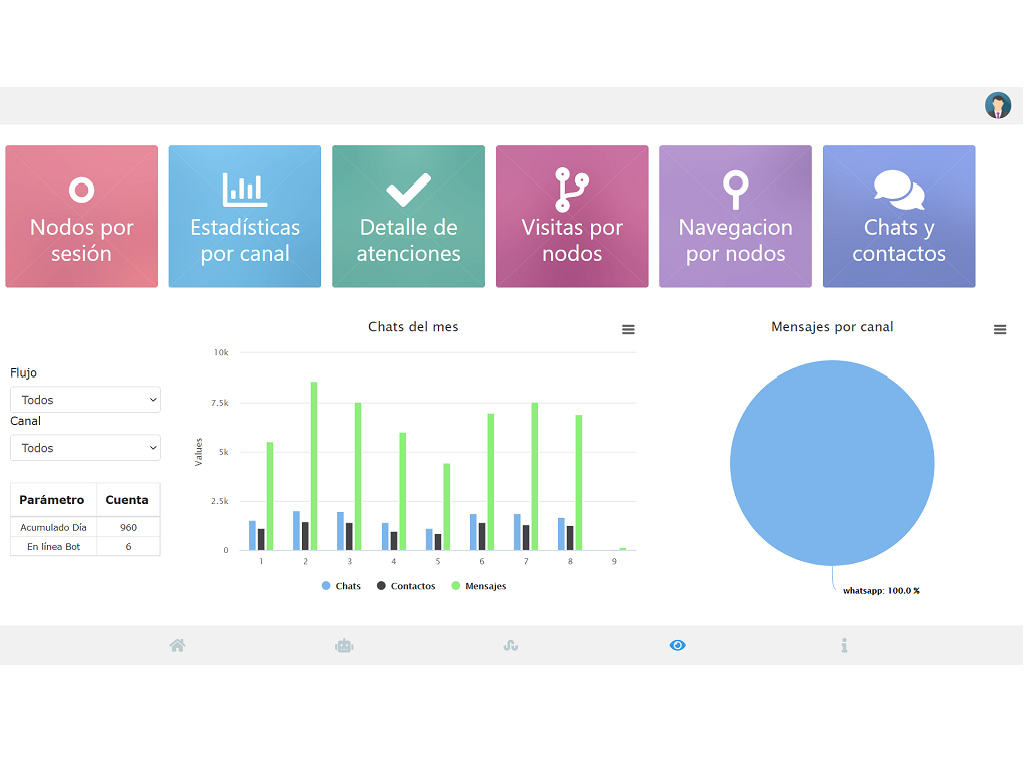This screenshot has height=768, width=1024.
Task: Toggle the Mensajes series in chart legend
Action: pyautogui.click(x=479, y=586)
